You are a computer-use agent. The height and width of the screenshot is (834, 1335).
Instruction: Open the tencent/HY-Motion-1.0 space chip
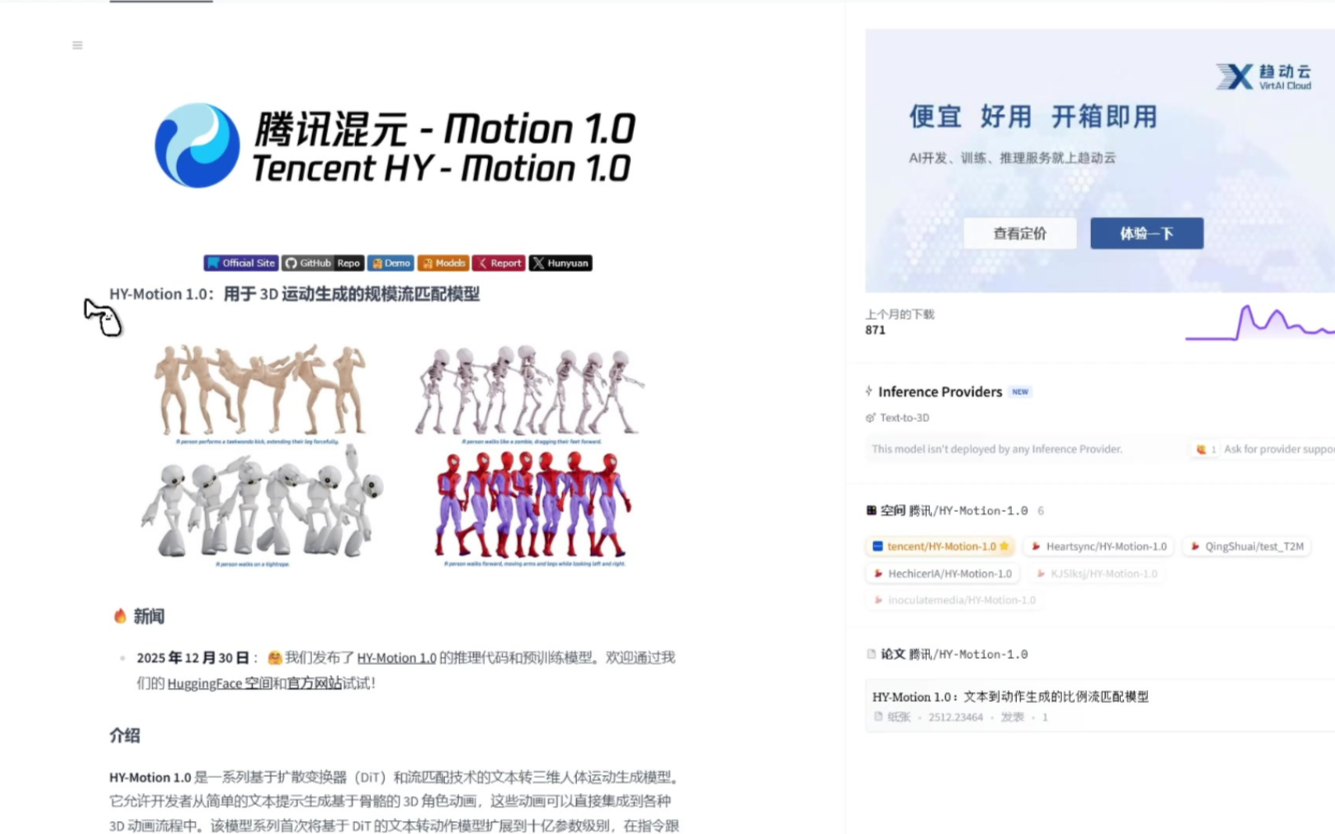point(940,546)
